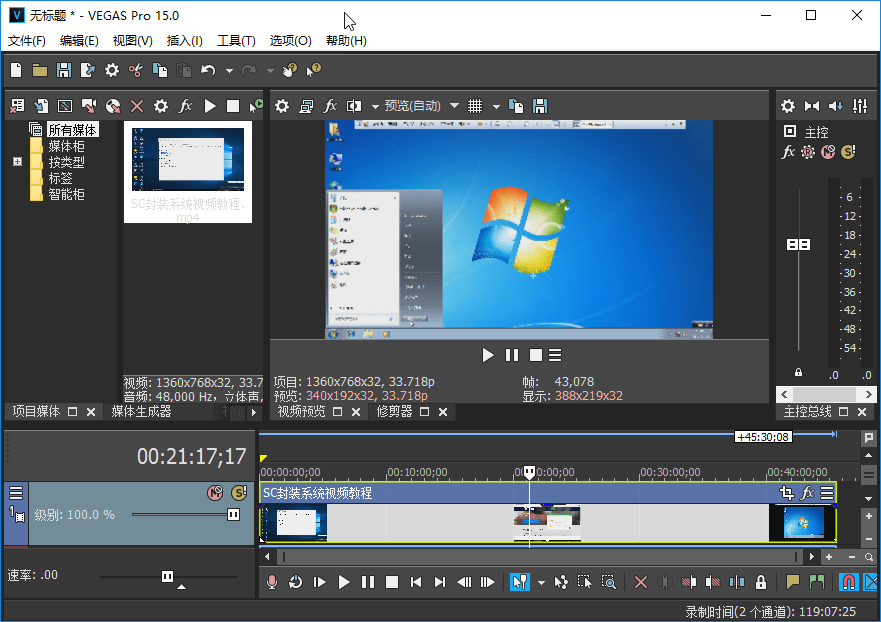Image resolution: width=881 pixels, height=622 pixels.
Task: Open the undo history dropdown arrow
Action: point(229,71)
